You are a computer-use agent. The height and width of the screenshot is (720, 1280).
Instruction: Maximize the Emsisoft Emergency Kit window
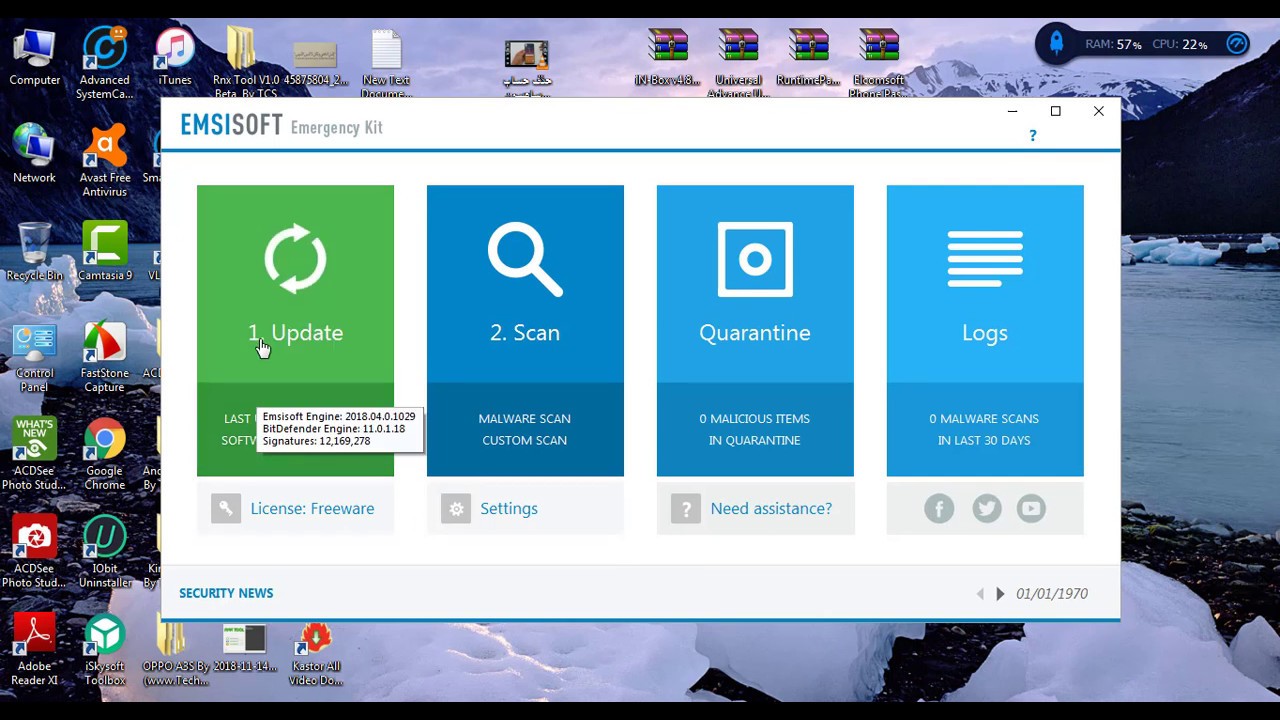pyautogui.click(x=1055, y=111)
